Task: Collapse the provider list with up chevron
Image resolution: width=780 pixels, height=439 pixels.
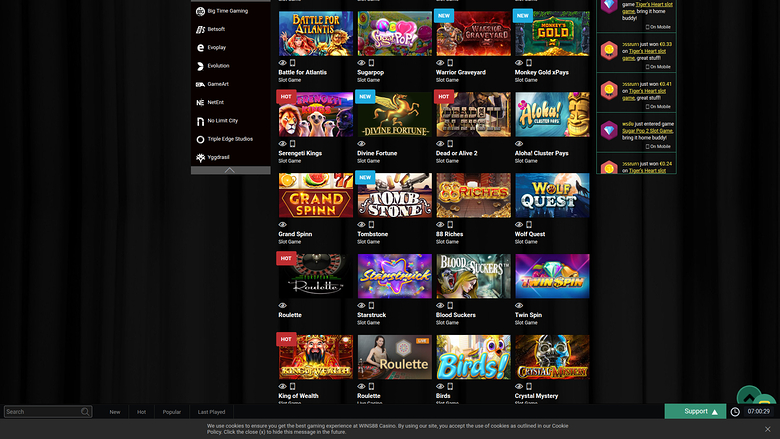Action: (x=230, y=170)
